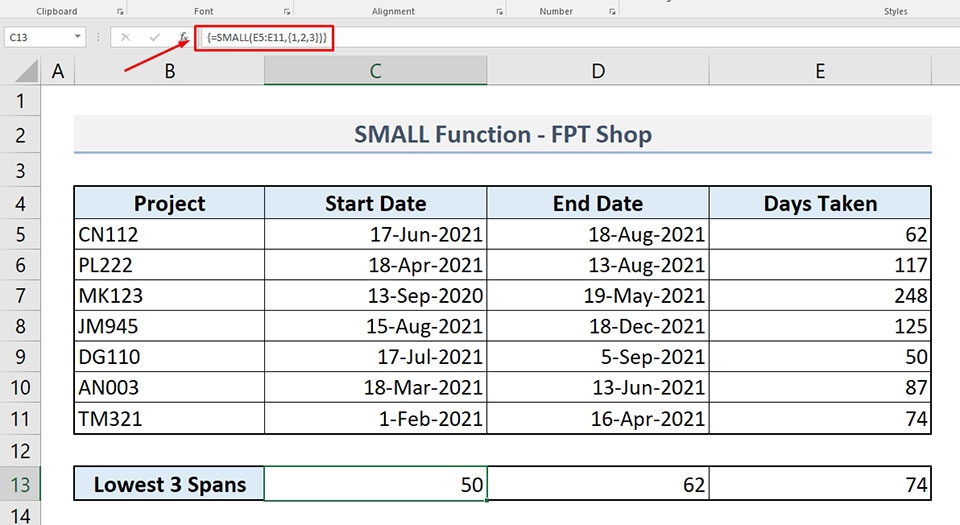Select column E header

pos(820,71)
